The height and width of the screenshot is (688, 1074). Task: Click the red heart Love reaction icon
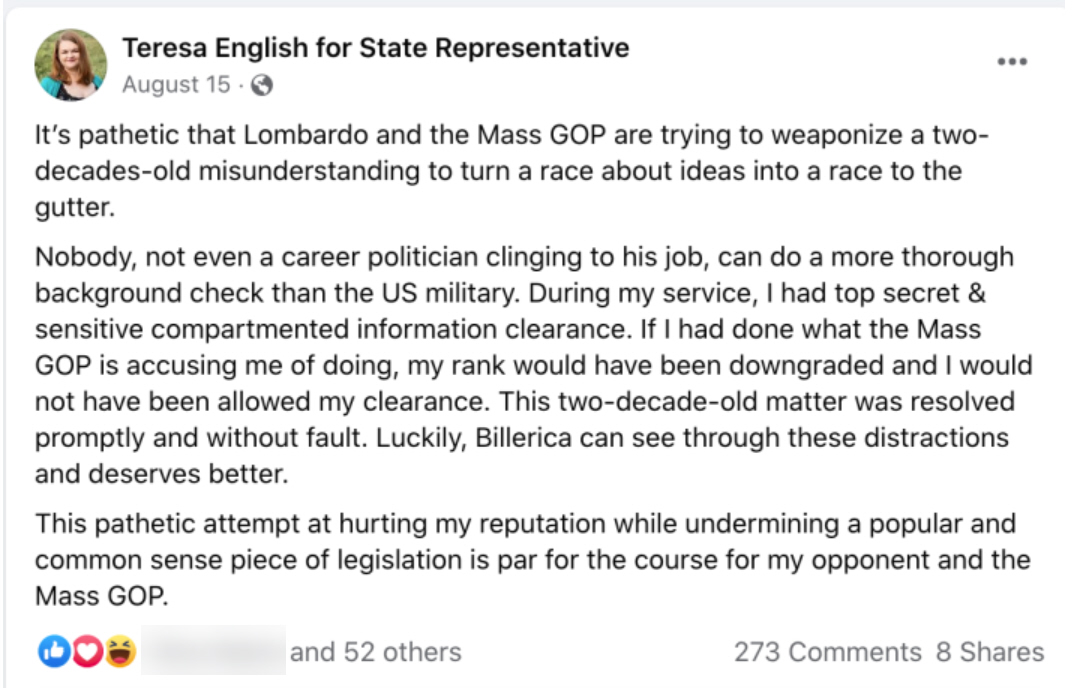[x=86, y=652]
